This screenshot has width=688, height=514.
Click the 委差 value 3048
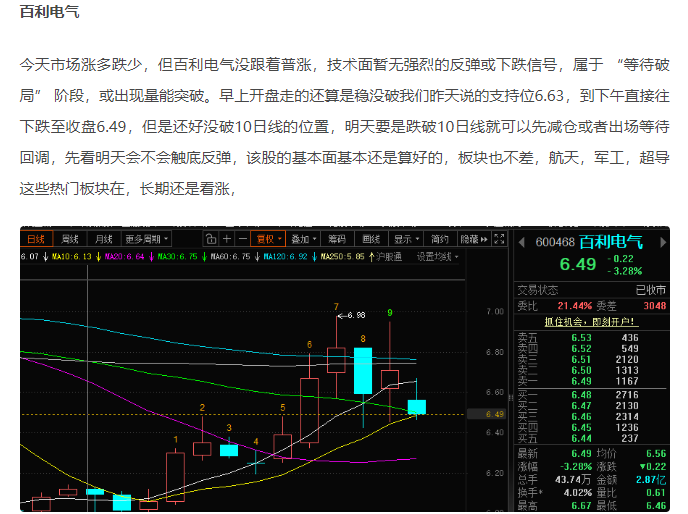click(655, 306)
